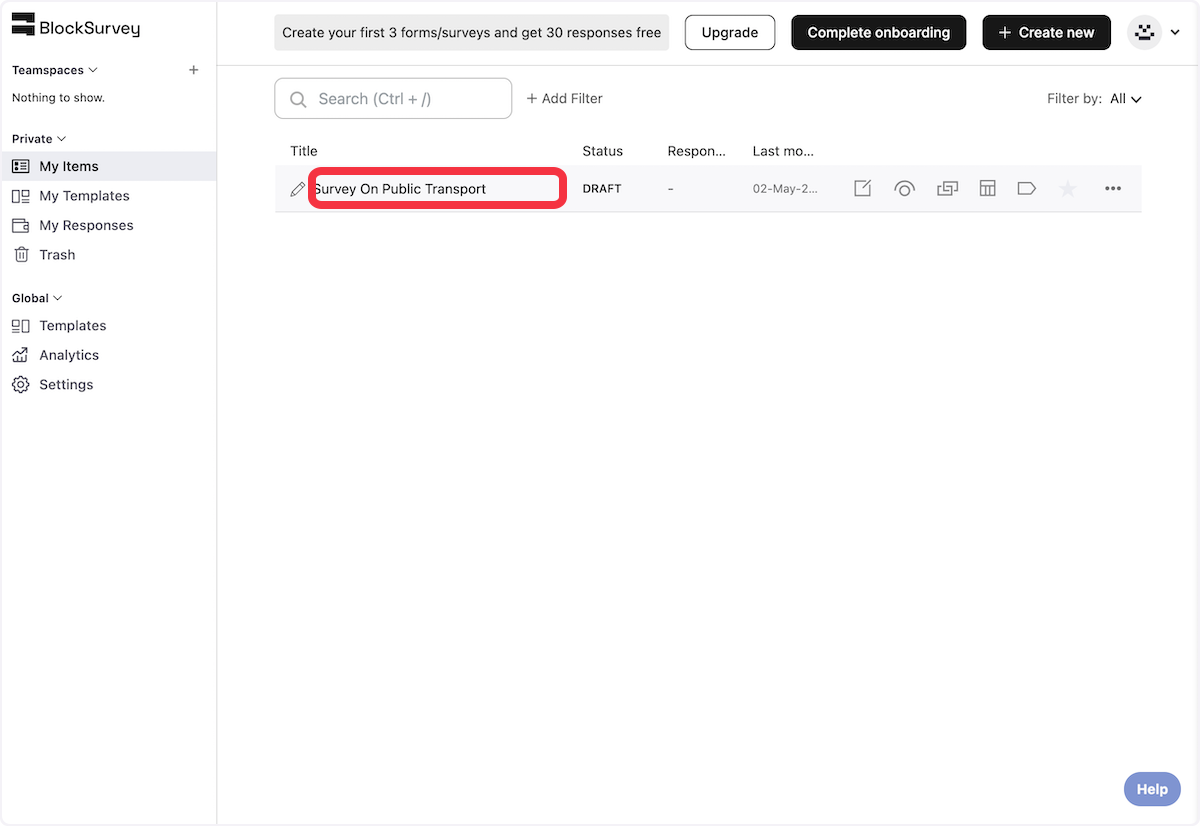Preview the survey using the eye icon
Screen dimensions: 1200x826
pos(904,188)
